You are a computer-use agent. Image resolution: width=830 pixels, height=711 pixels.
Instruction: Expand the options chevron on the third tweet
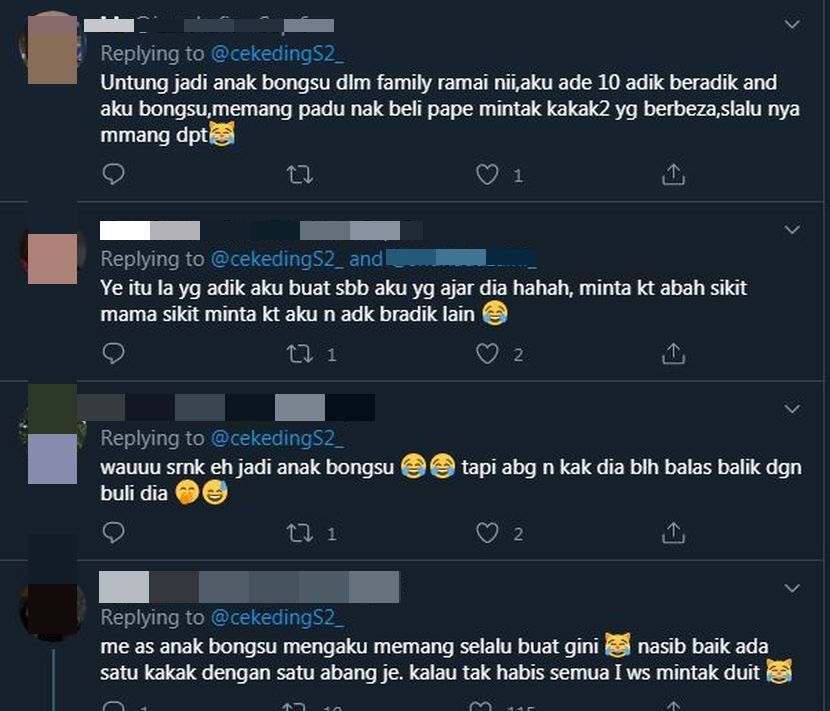tap(792, 409)
